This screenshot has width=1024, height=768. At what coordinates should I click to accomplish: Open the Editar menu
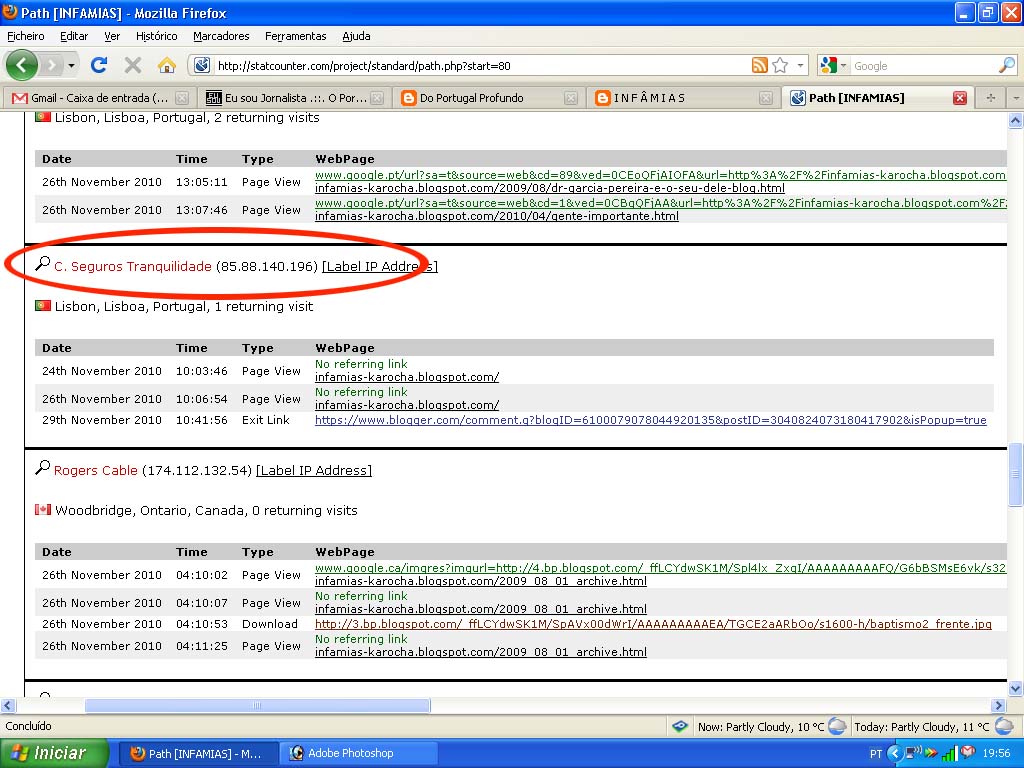(74, 36)
